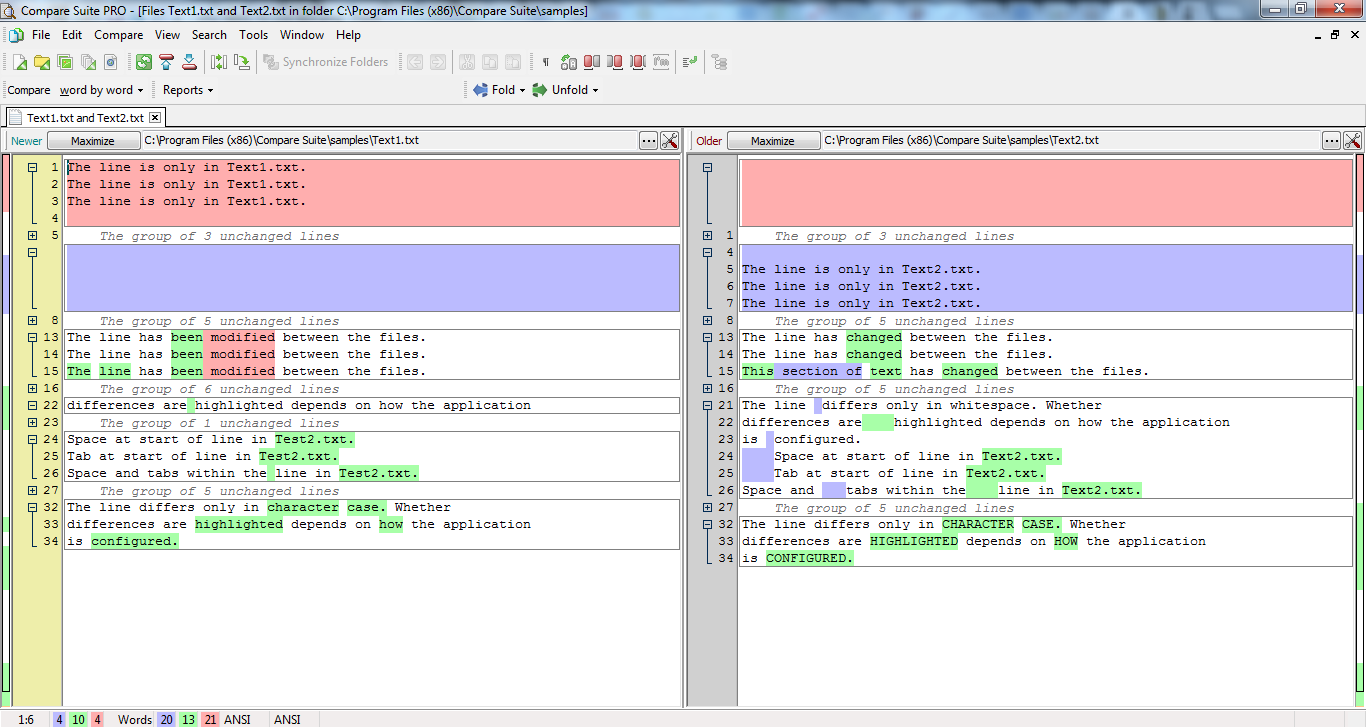Expand the unchanged group at right line 1
Image resolution: width=1366 pixels, height=728 pixels.
coord(708,236)
